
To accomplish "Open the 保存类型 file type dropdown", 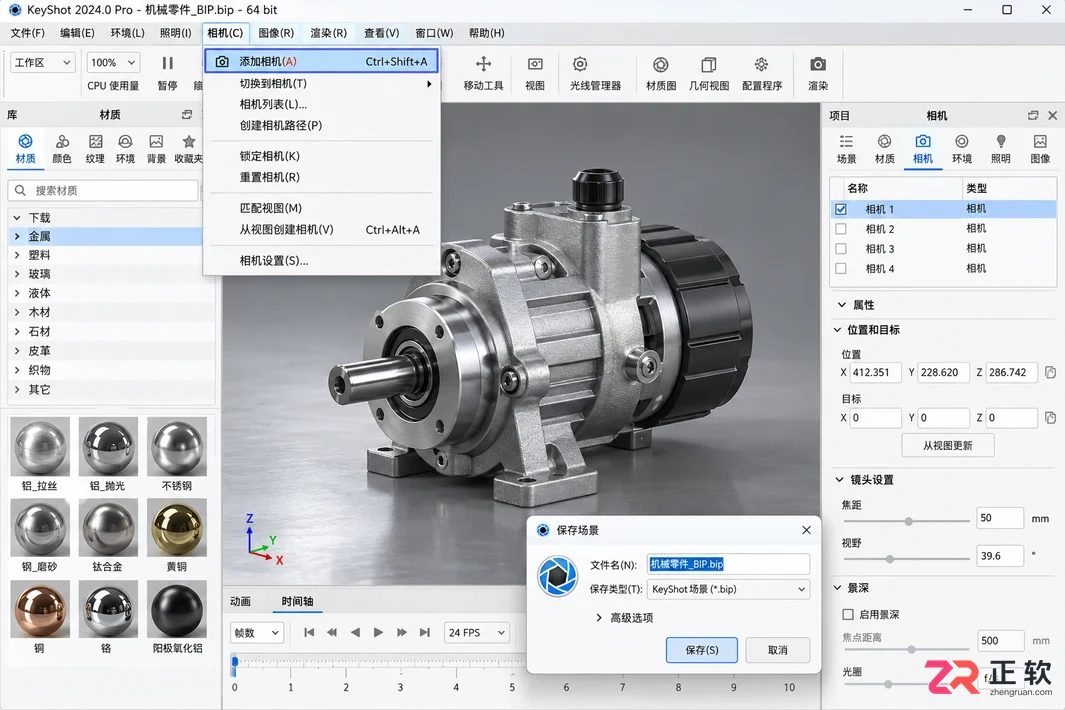I will tap(728, 589).
